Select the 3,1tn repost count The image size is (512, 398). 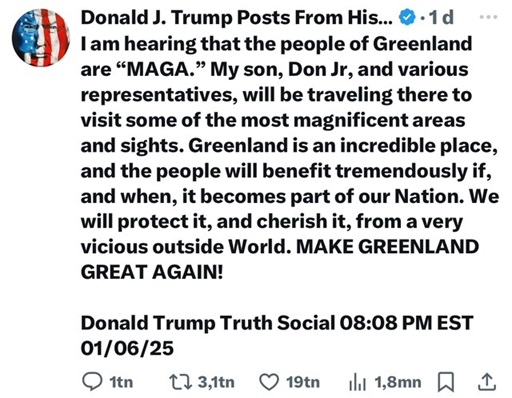216,382
